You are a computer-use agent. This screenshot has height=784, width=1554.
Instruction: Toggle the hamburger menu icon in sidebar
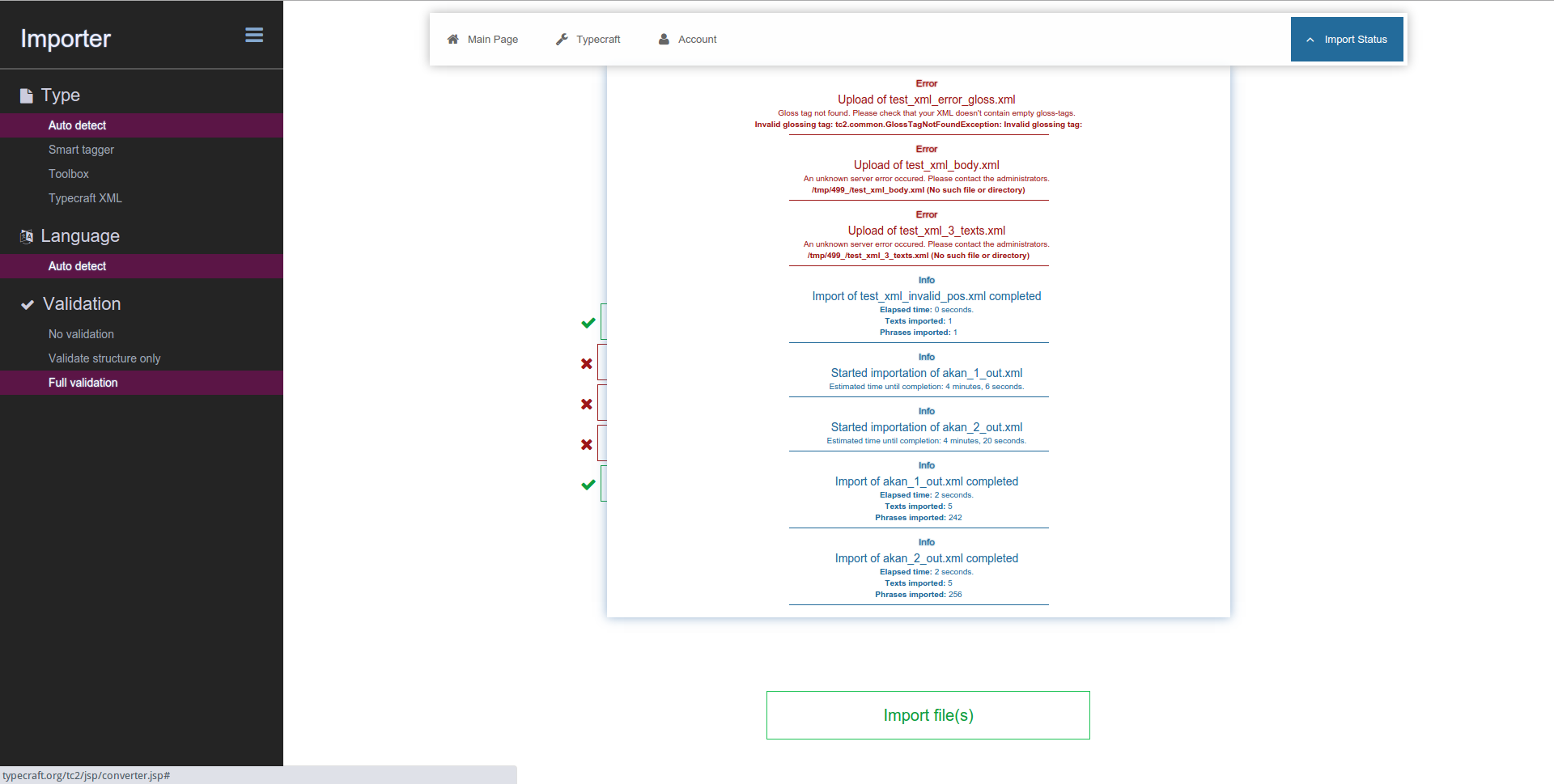coord(254,35)
